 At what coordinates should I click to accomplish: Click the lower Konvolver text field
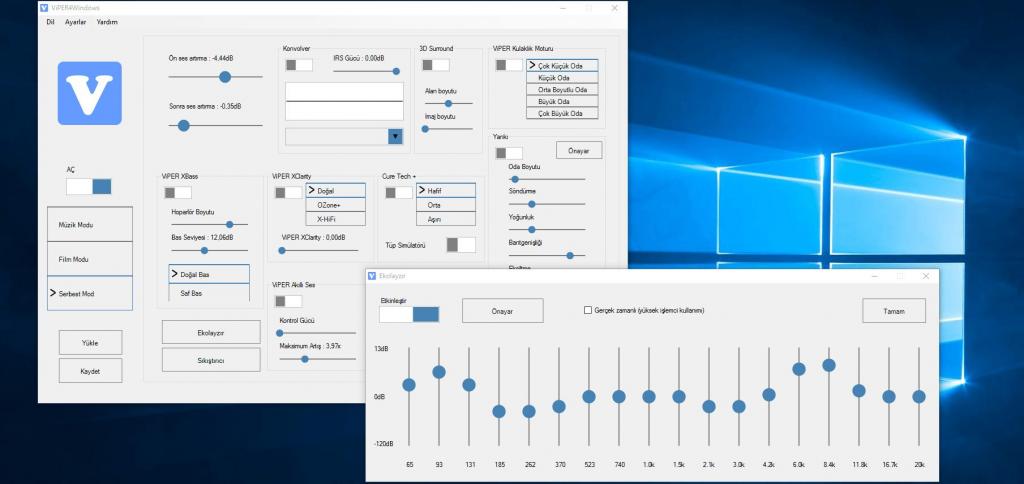(344, 111)
